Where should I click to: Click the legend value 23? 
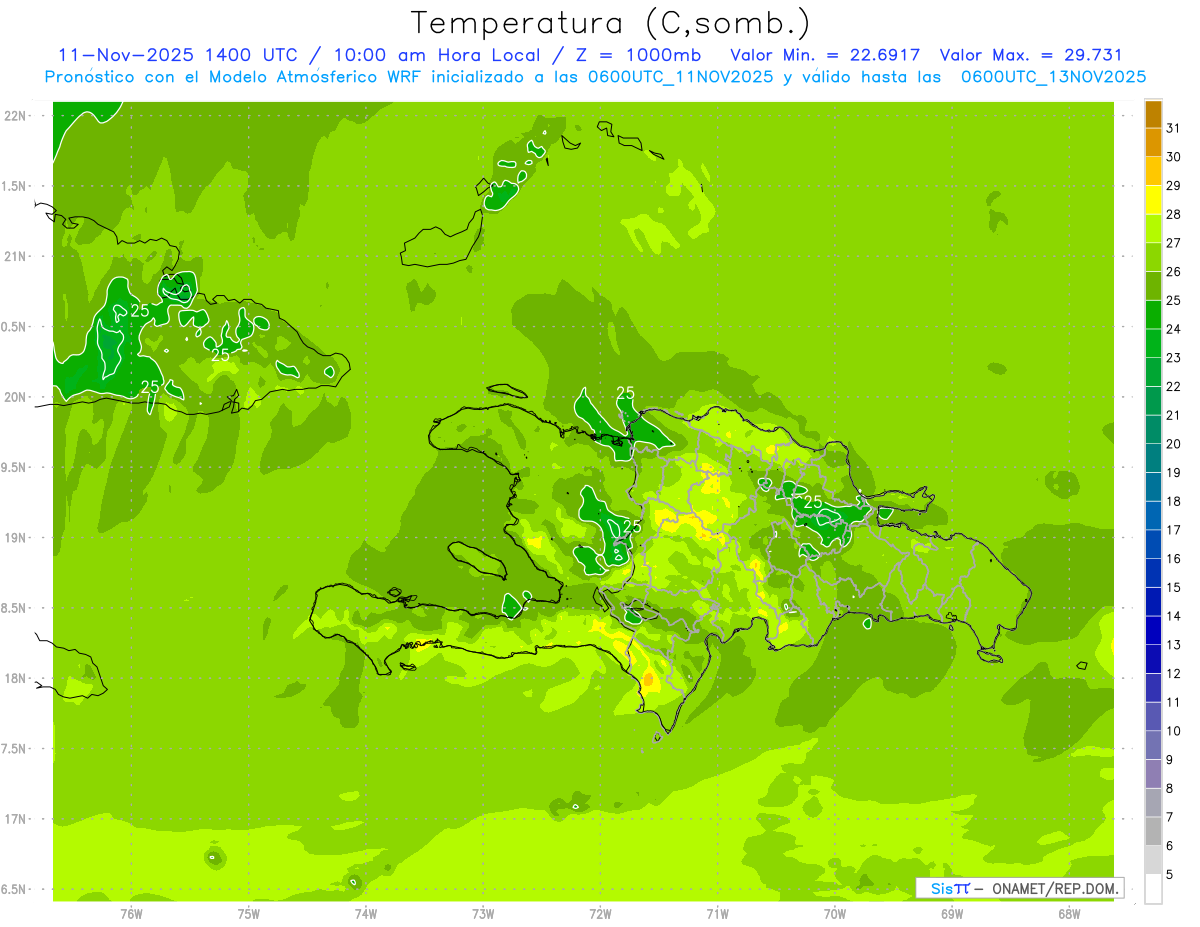[x=1173, y=358]
